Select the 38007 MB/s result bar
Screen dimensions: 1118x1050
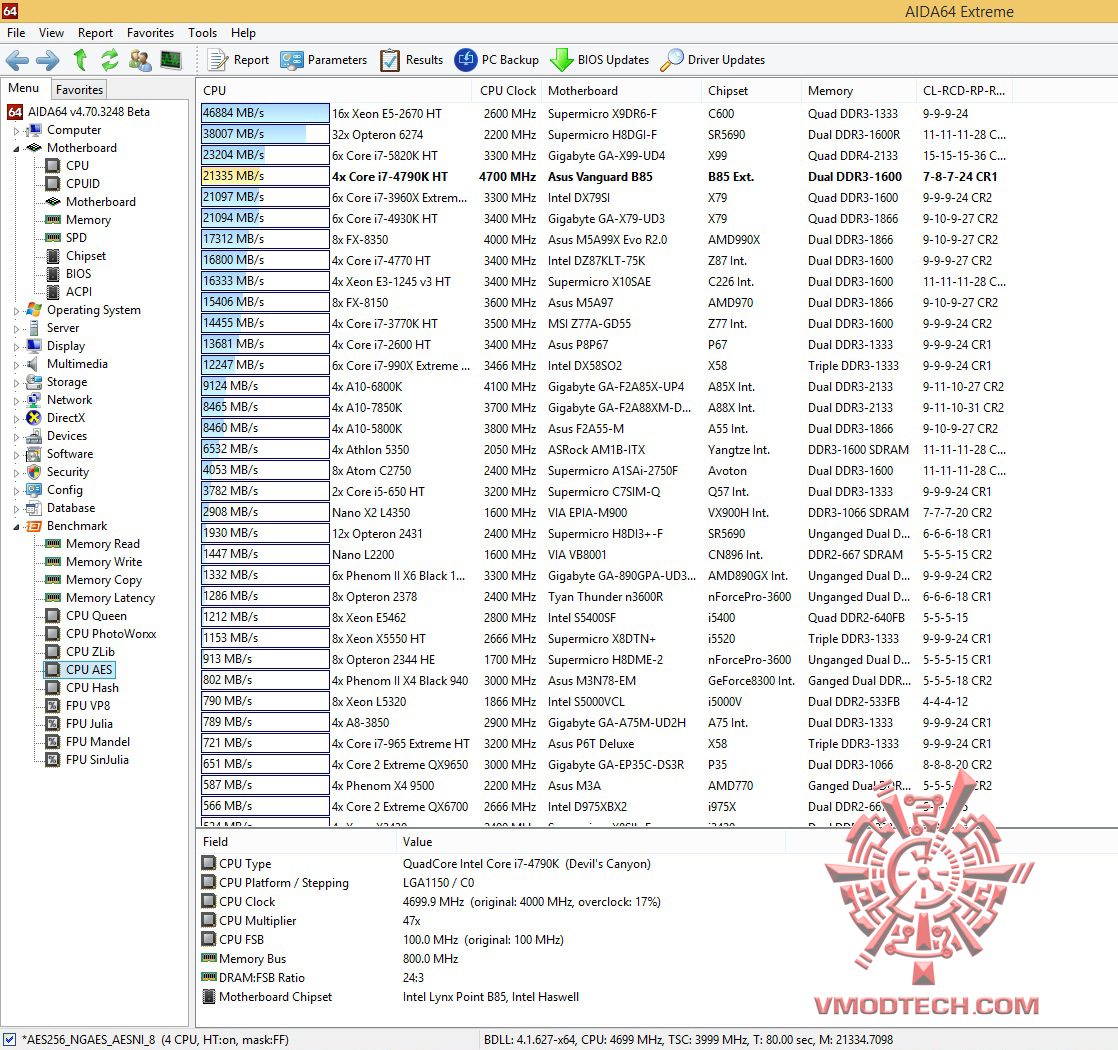[265, 134]
